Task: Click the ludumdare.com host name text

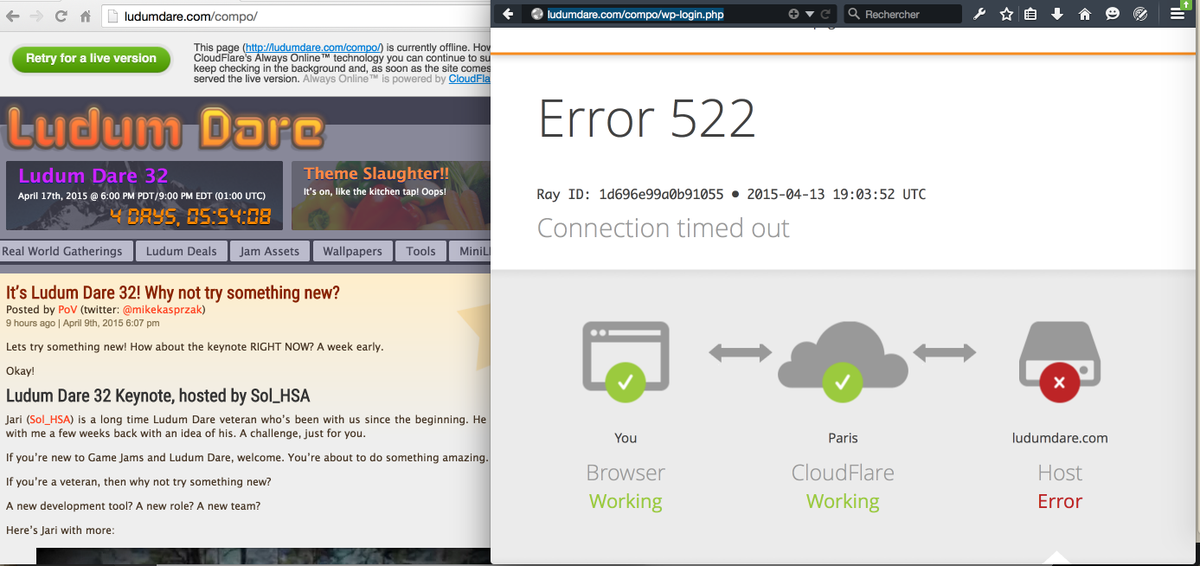Action: (x=1060, y=438)
